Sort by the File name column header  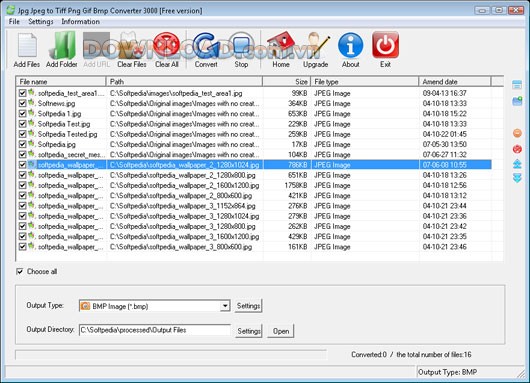[61, 81]
